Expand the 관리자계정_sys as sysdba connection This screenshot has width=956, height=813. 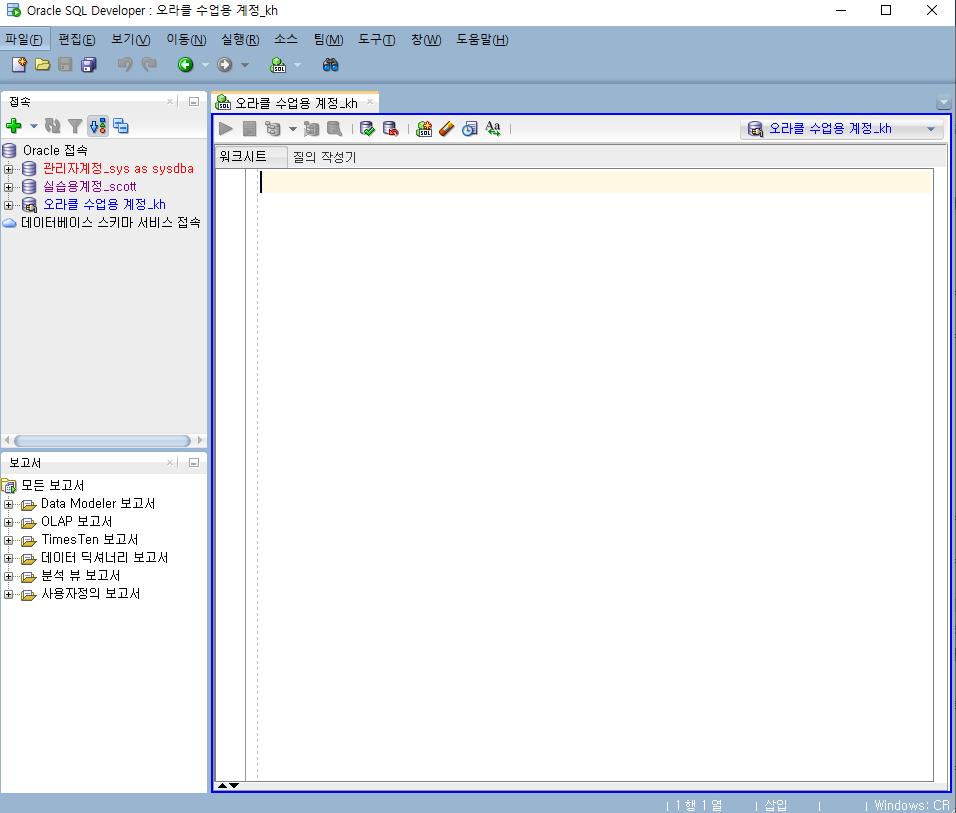[9, 169]
